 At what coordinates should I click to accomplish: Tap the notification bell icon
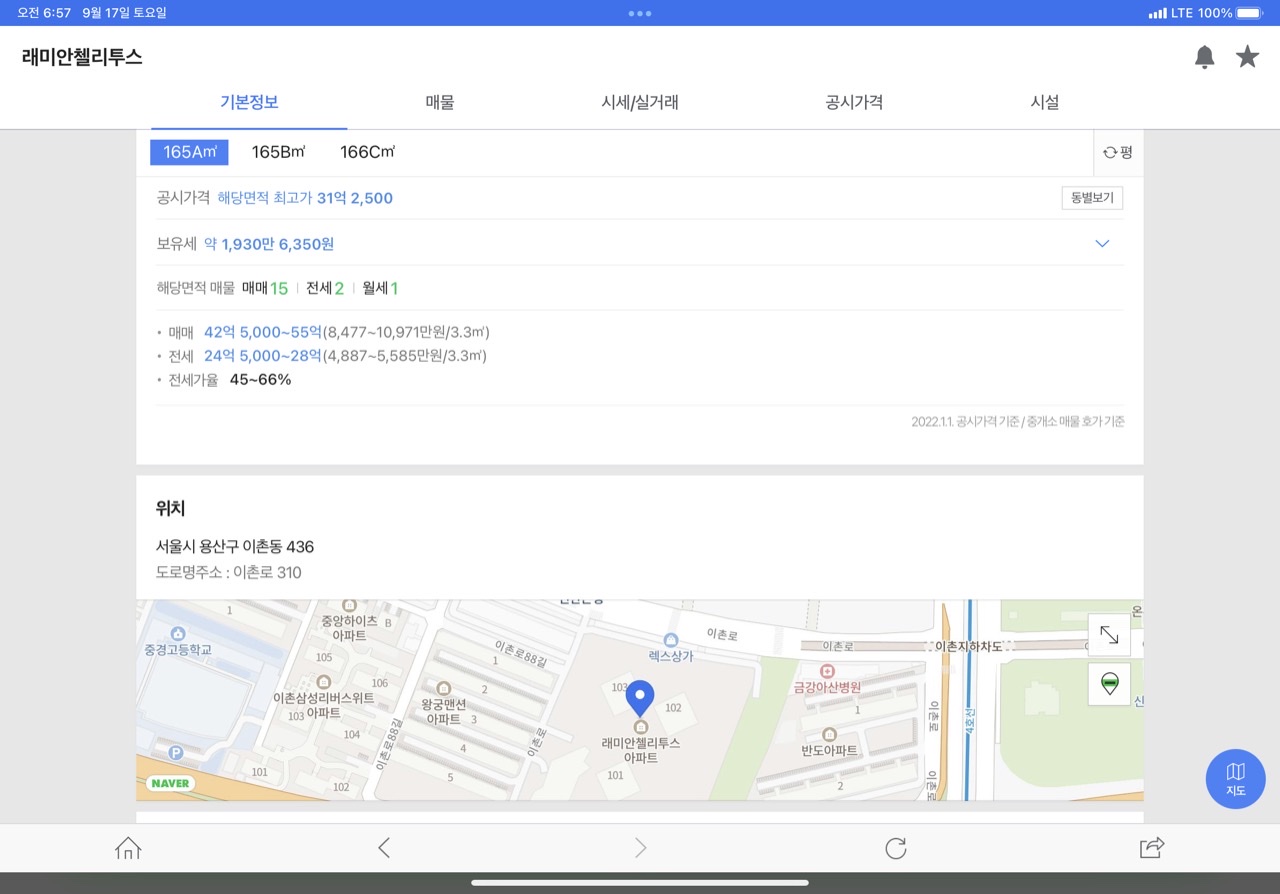(1204, 57)
